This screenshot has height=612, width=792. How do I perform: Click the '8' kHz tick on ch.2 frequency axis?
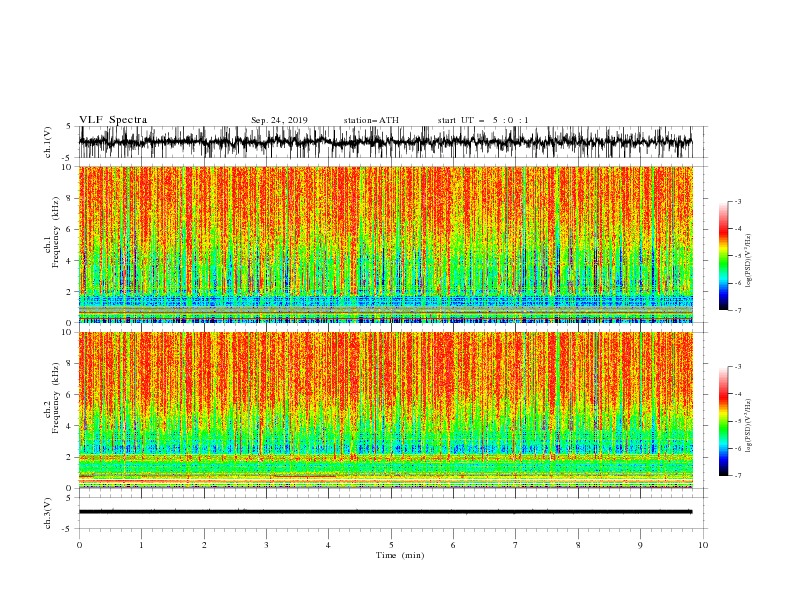69,364
